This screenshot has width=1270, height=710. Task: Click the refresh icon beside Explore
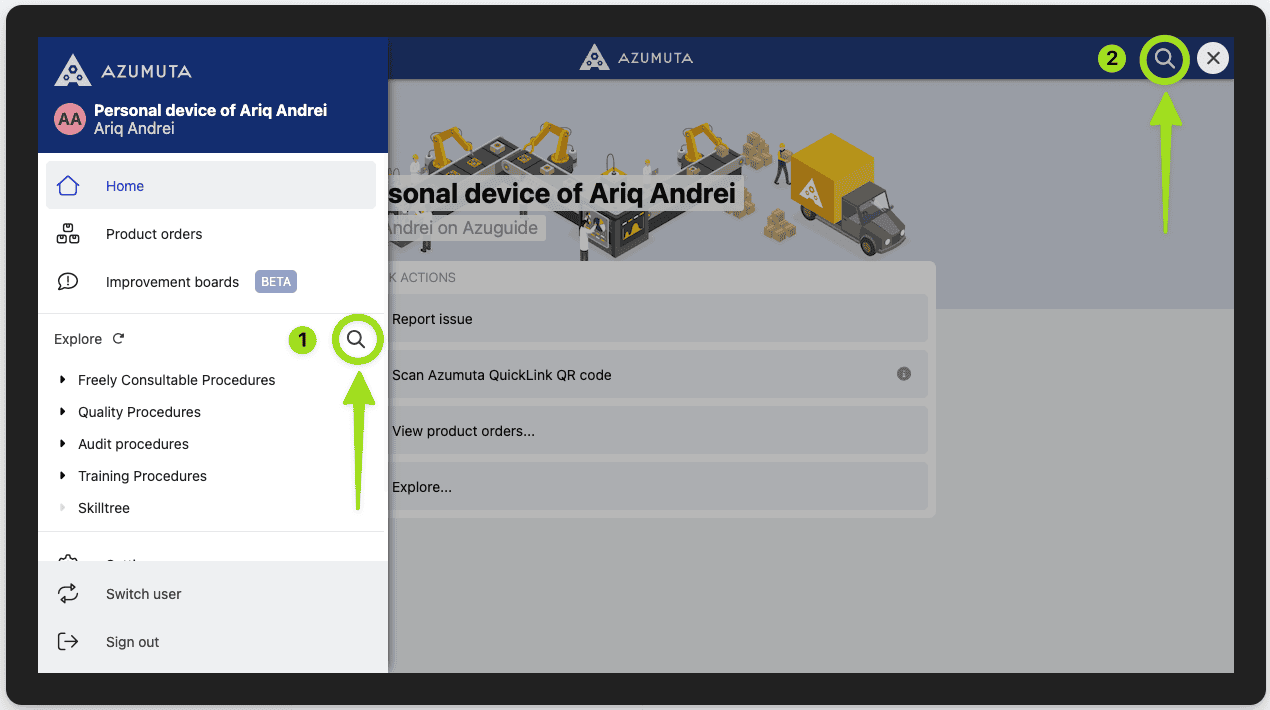click(118, 339)
